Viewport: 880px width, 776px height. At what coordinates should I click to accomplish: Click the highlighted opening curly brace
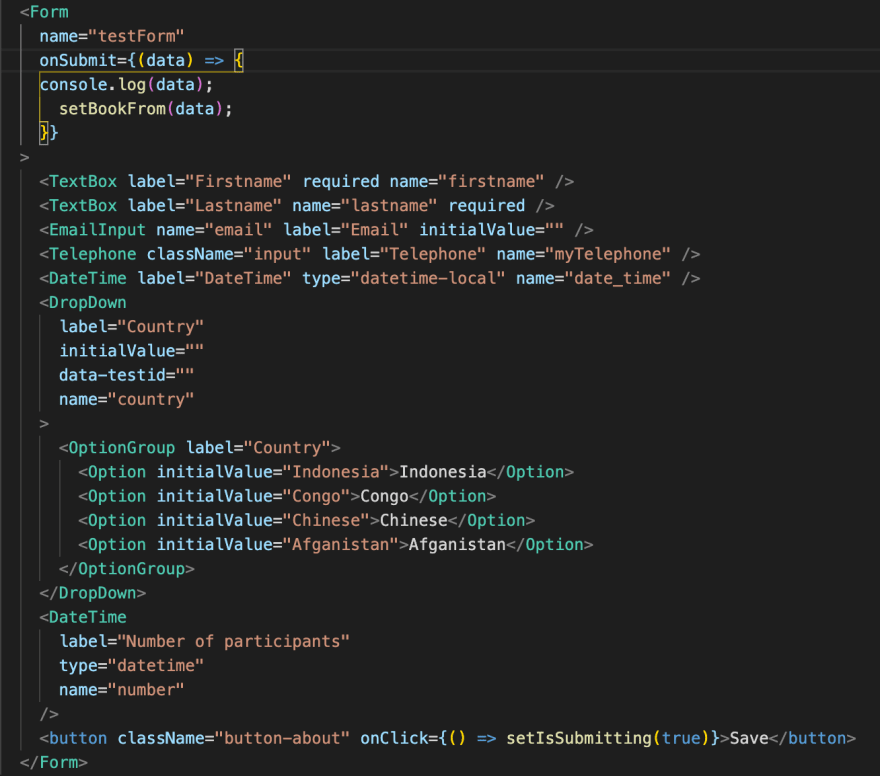point(239,60)
